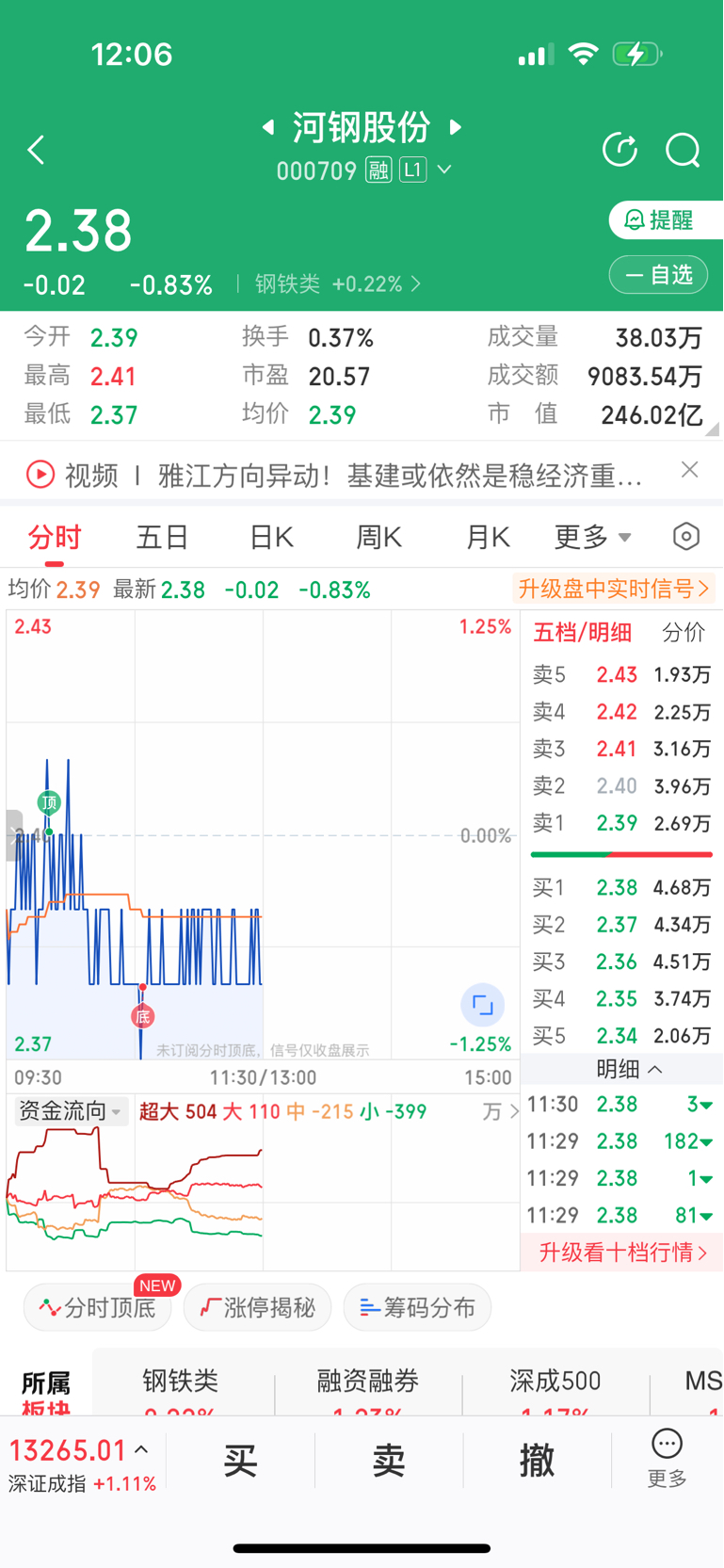Expand chart to fullscreen icon
This screenshot has width=724, height=1568.
(x=482, y=1005)
